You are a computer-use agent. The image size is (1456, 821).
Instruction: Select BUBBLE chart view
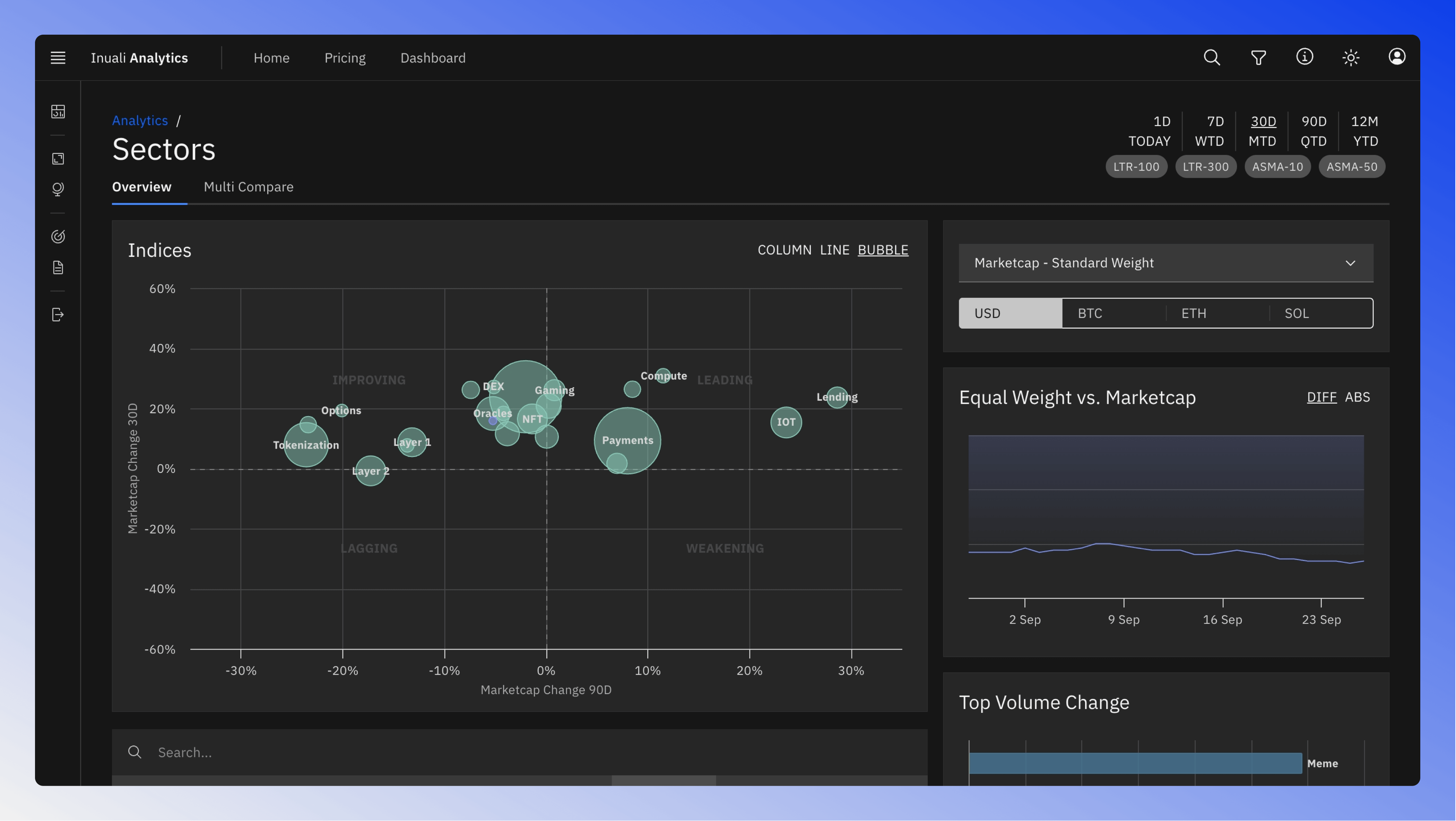pos(883,250)
